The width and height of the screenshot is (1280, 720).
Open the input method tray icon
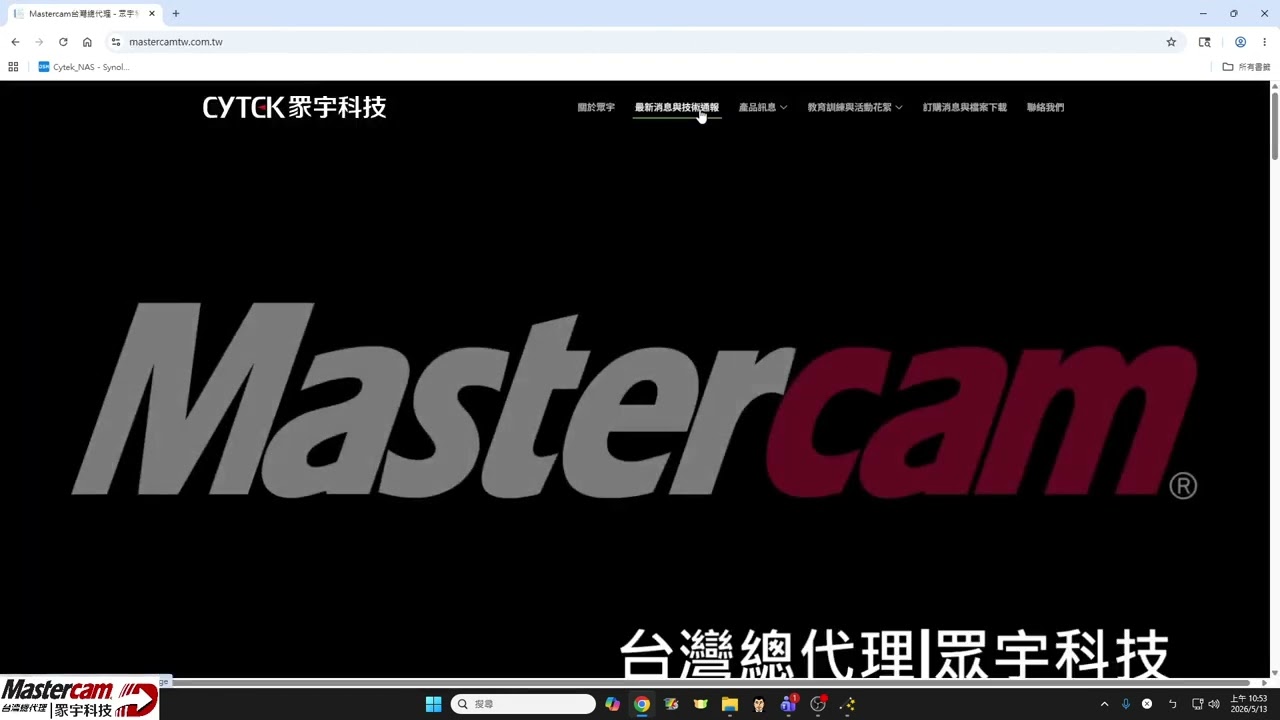[1173, 704]
